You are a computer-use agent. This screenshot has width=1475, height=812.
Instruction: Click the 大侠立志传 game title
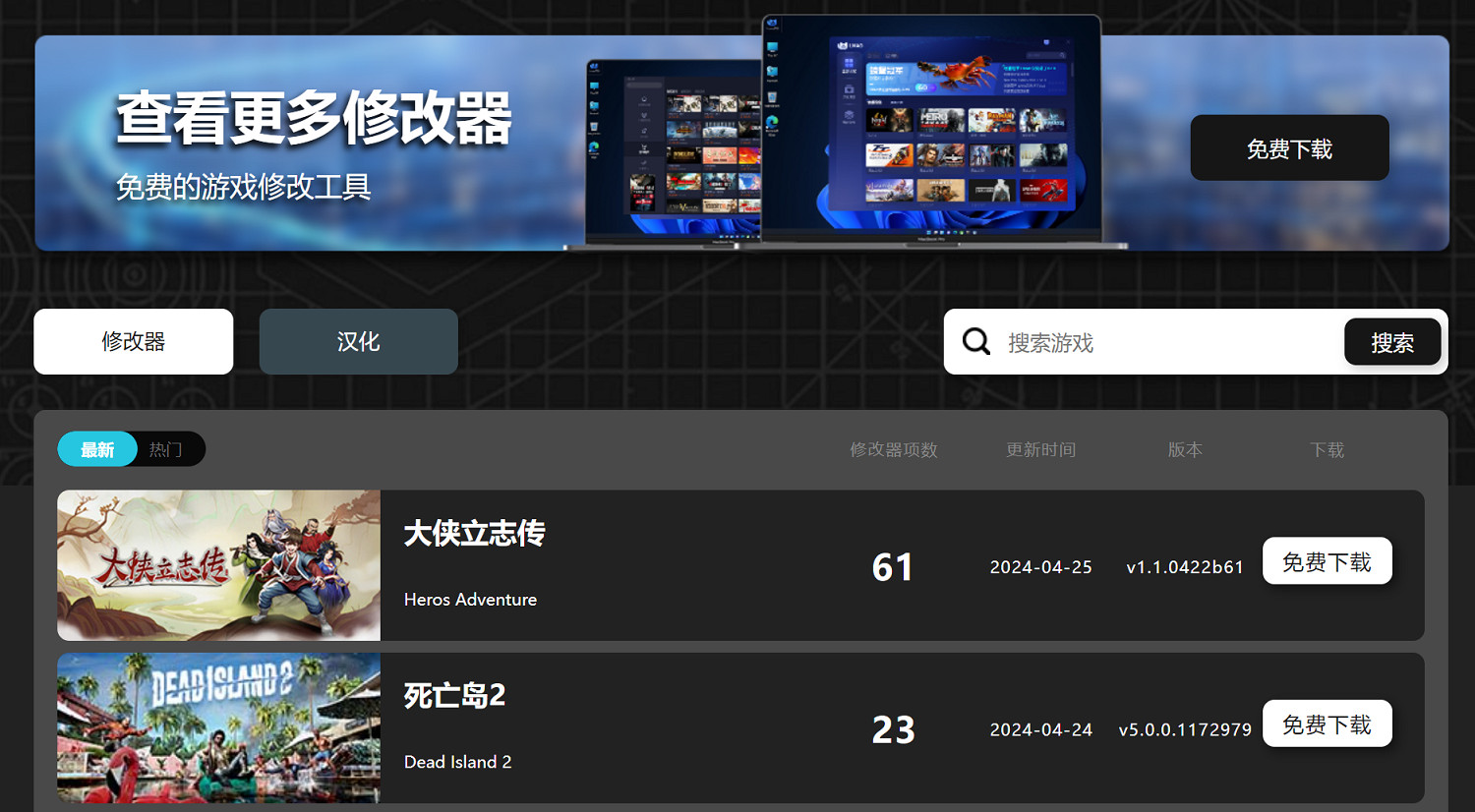[x=474, y=534]
